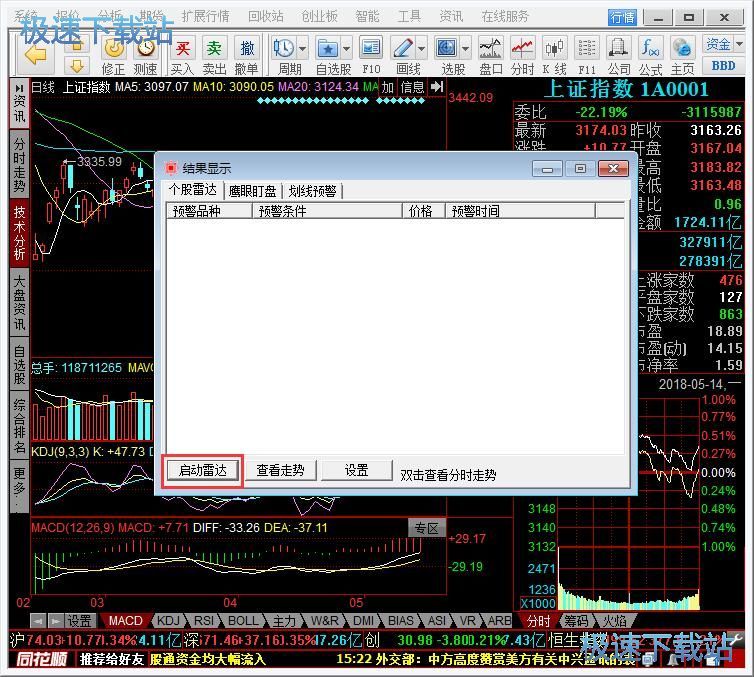Click the 查看走势 button
754x677 pixels.
[280, 471]
